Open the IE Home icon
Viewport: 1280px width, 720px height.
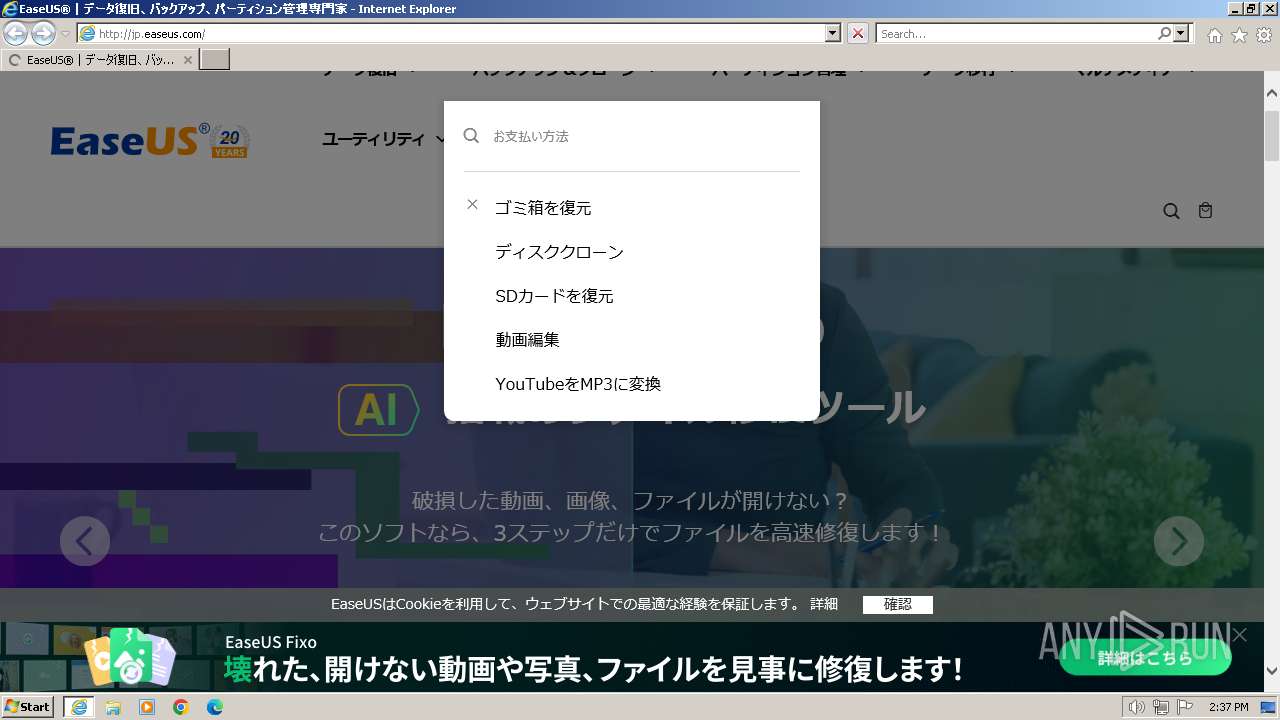coord(1214,35)
